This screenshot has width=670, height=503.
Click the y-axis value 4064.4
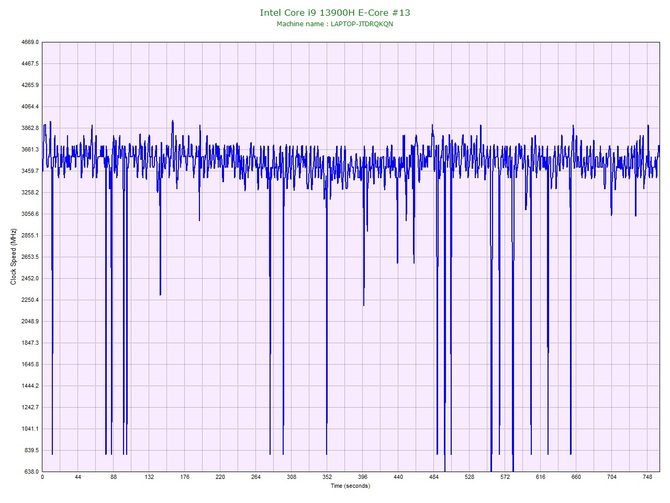[x=29, y=106]
